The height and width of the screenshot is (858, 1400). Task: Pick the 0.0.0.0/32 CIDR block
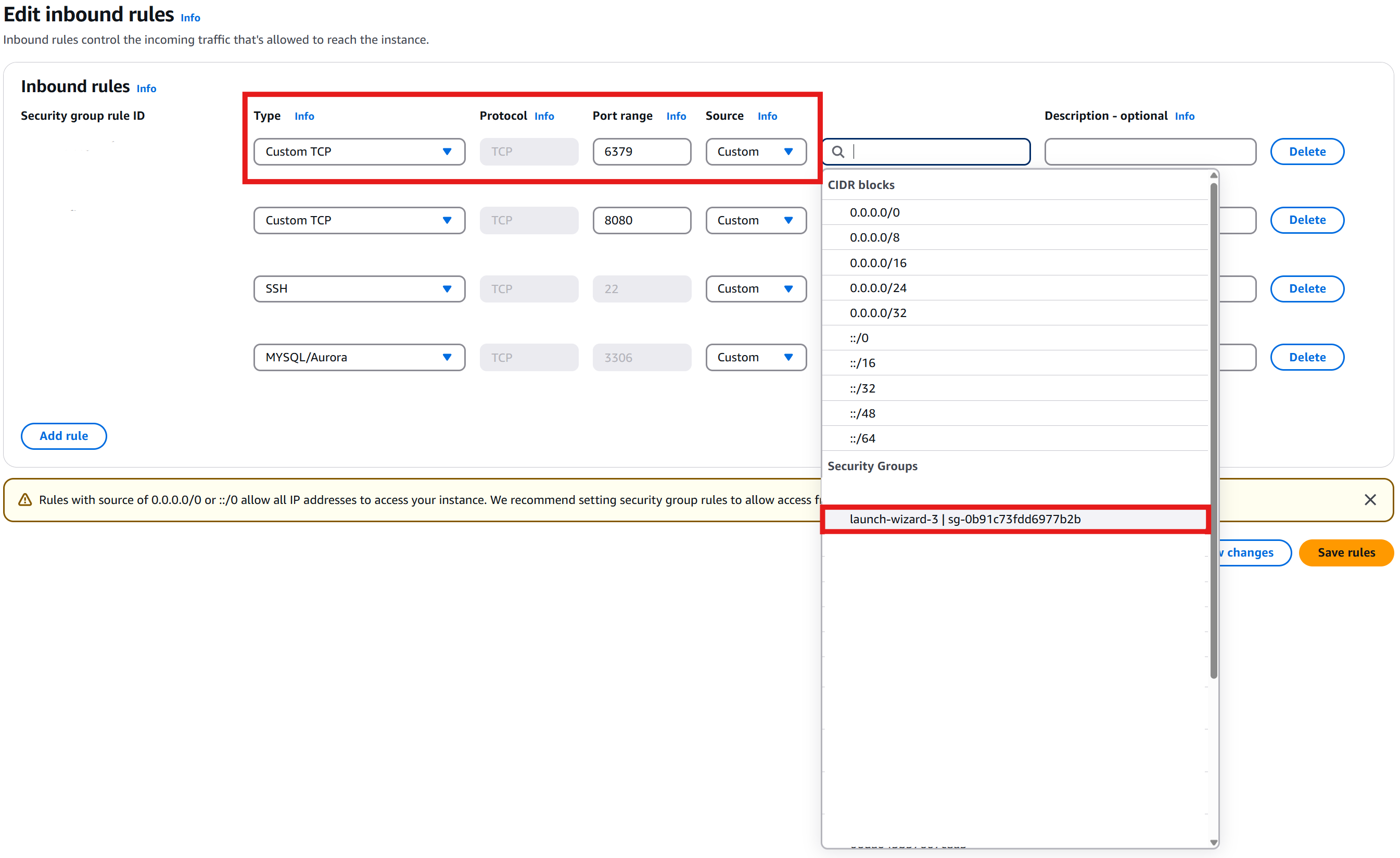(x=878, y=313)
